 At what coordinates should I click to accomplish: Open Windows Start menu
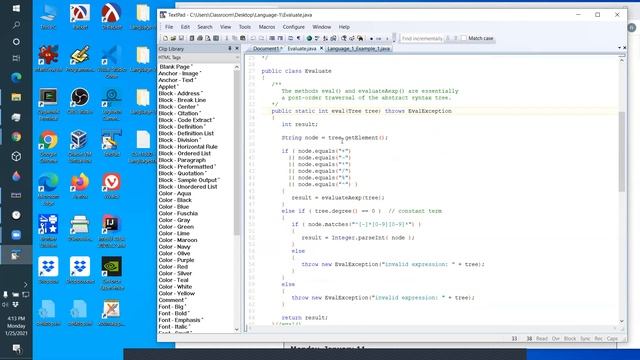(16, 8)
